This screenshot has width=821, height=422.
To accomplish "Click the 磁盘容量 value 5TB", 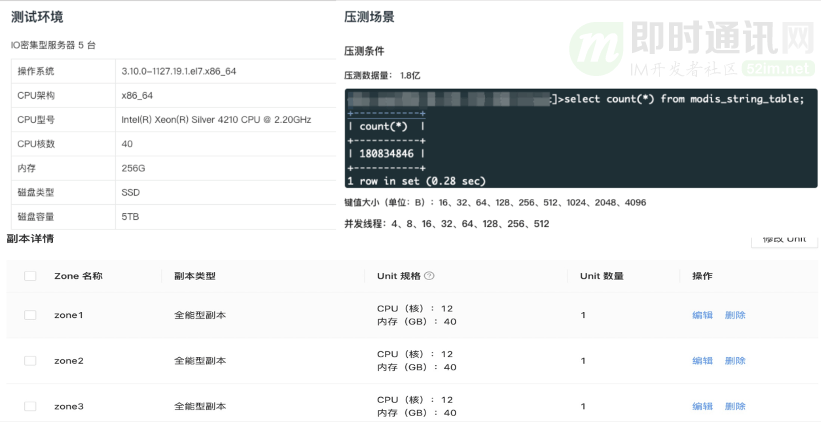I will 130,216.
